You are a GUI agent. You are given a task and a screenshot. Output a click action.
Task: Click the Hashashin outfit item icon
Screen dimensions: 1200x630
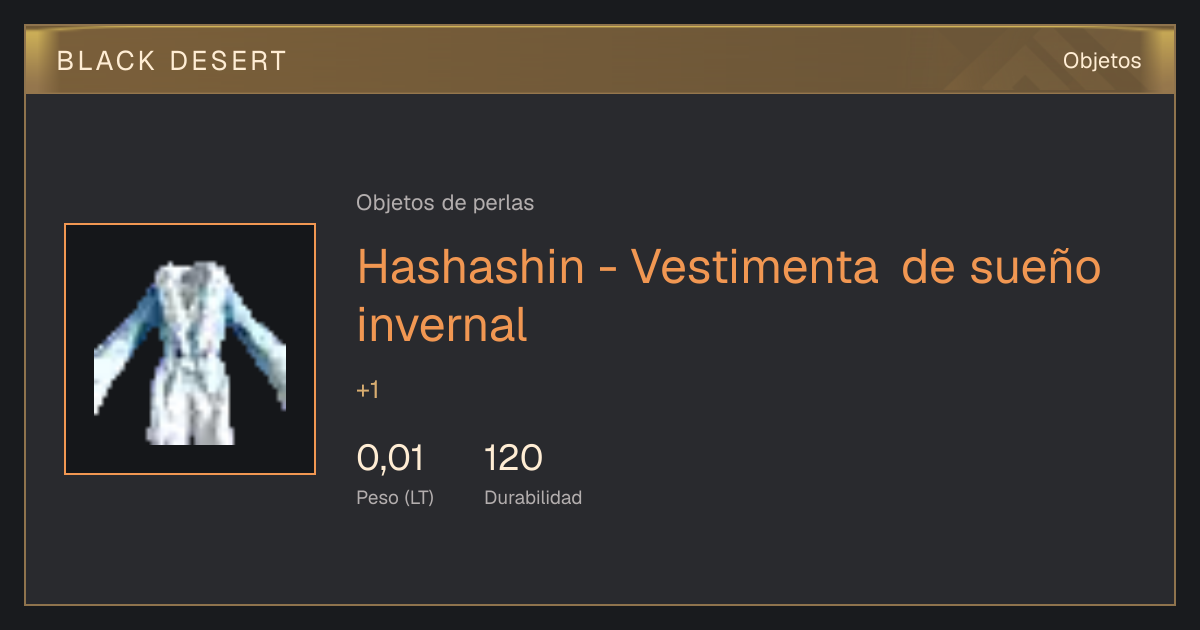190,349
